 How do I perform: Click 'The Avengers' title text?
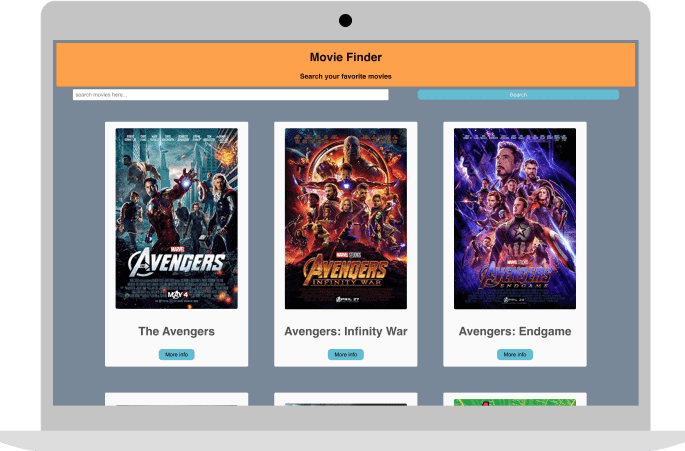pos(176,331)
